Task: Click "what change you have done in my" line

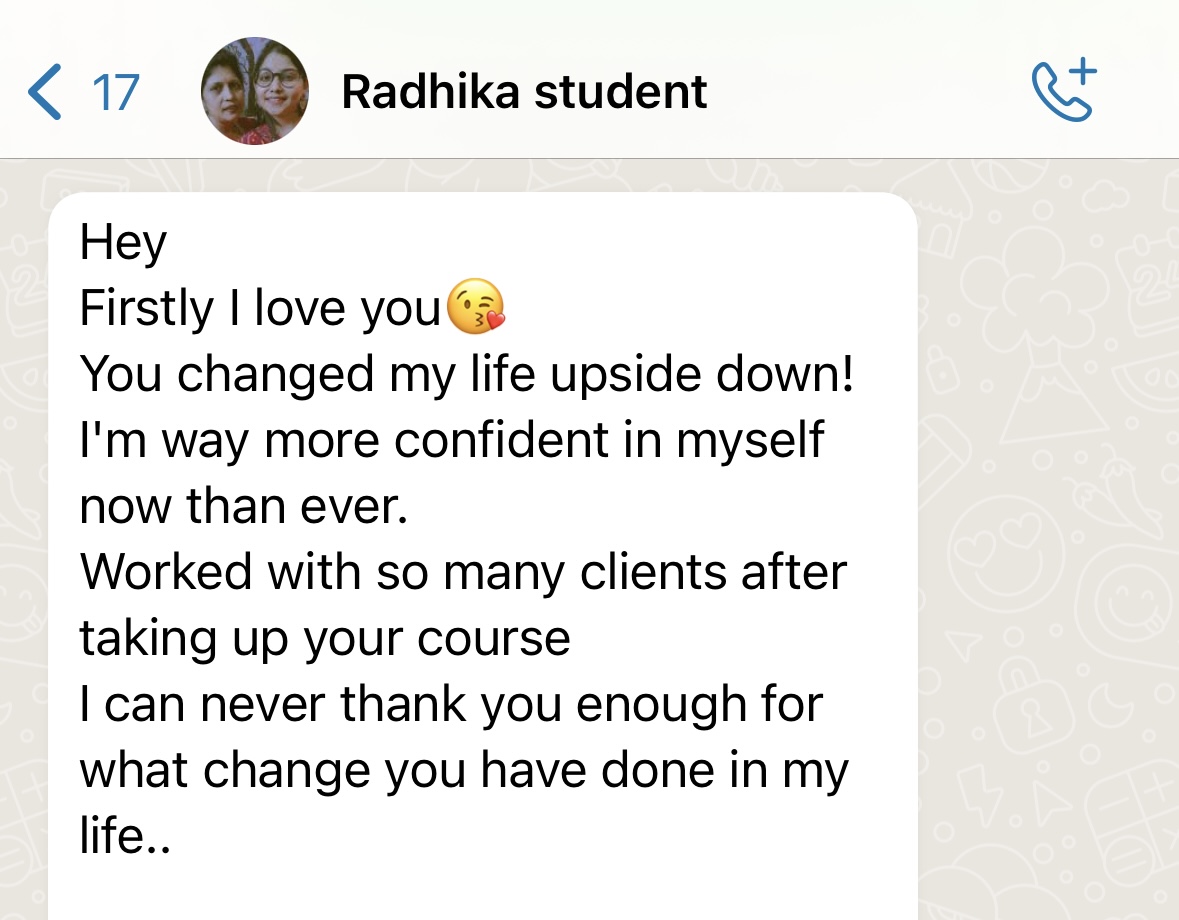Action: tap(463, 770)
